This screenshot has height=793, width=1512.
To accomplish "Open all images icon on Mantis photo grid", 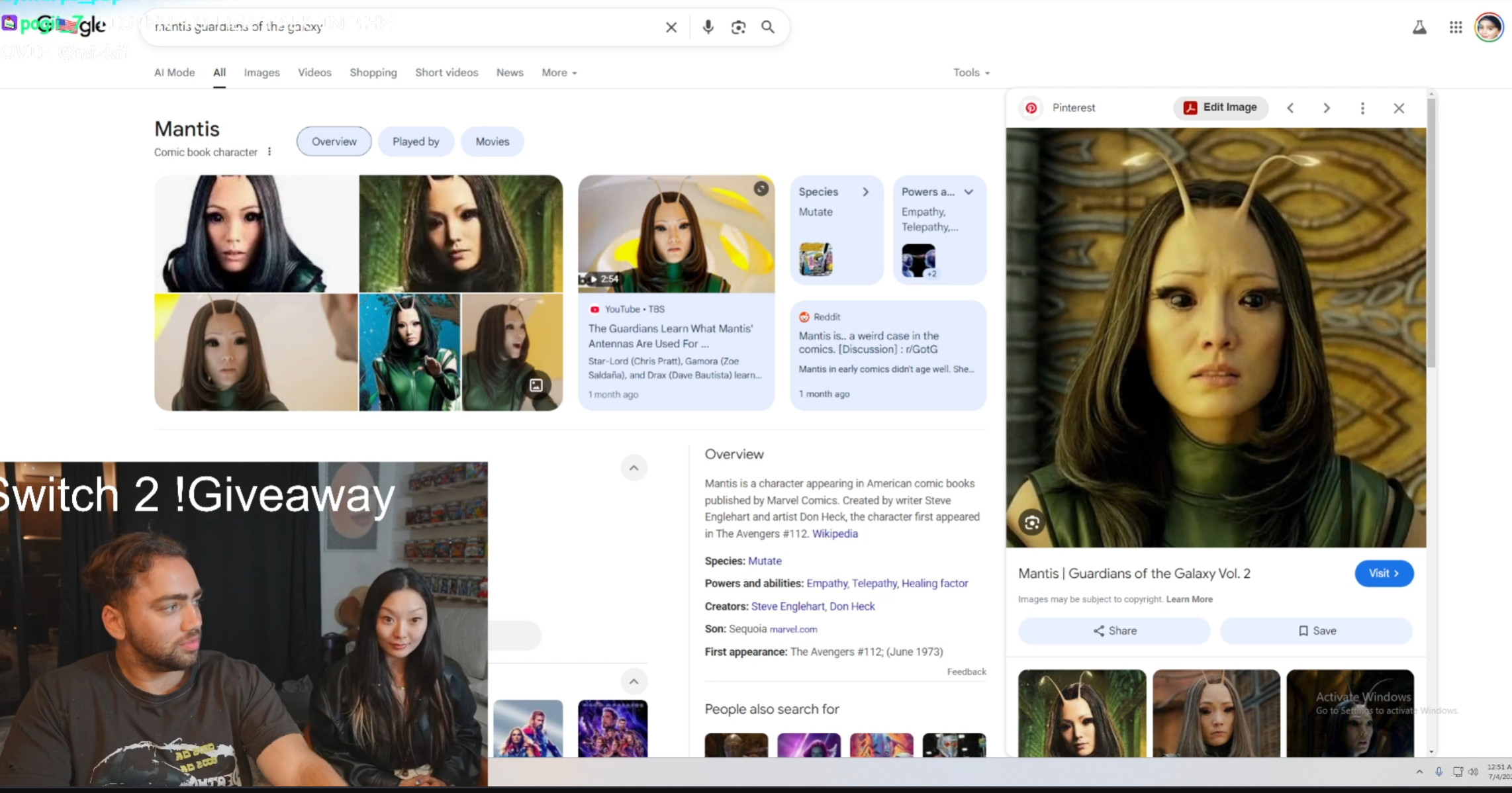I will 536,385.
